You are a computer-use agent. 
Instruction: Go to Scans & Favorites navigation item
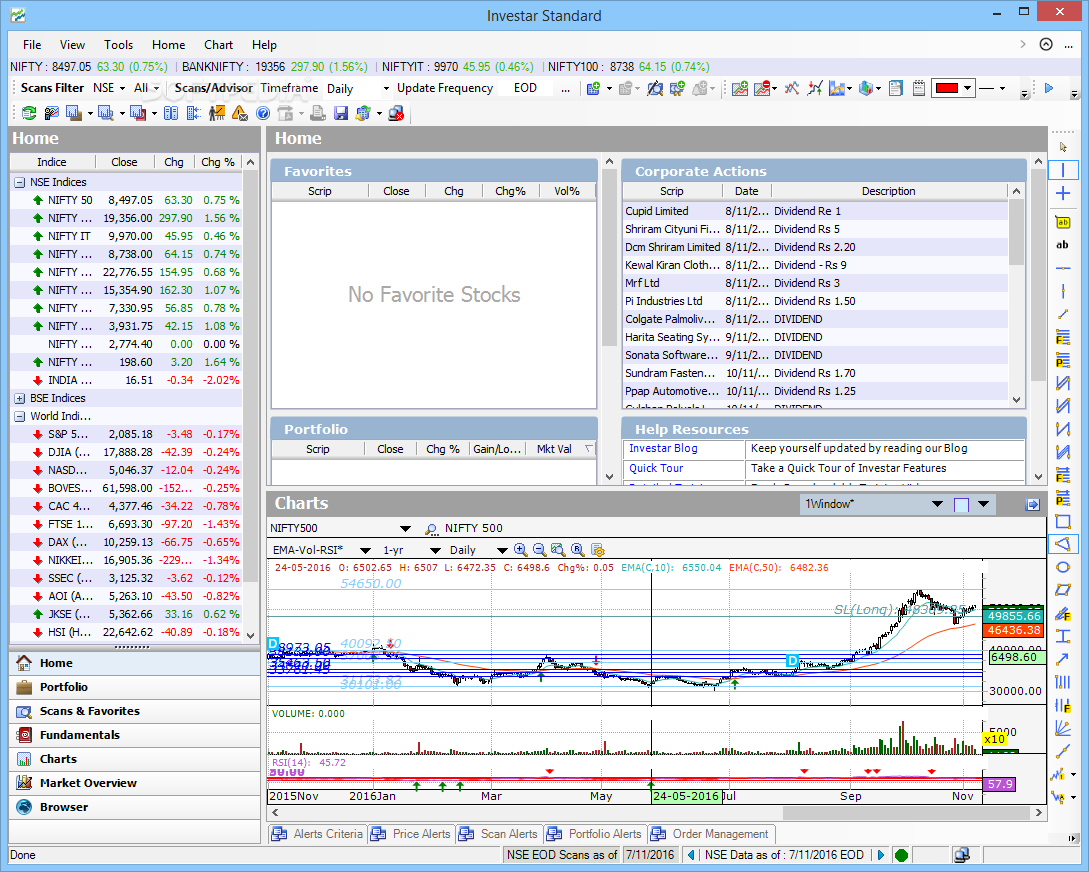[x=135, y=711]
